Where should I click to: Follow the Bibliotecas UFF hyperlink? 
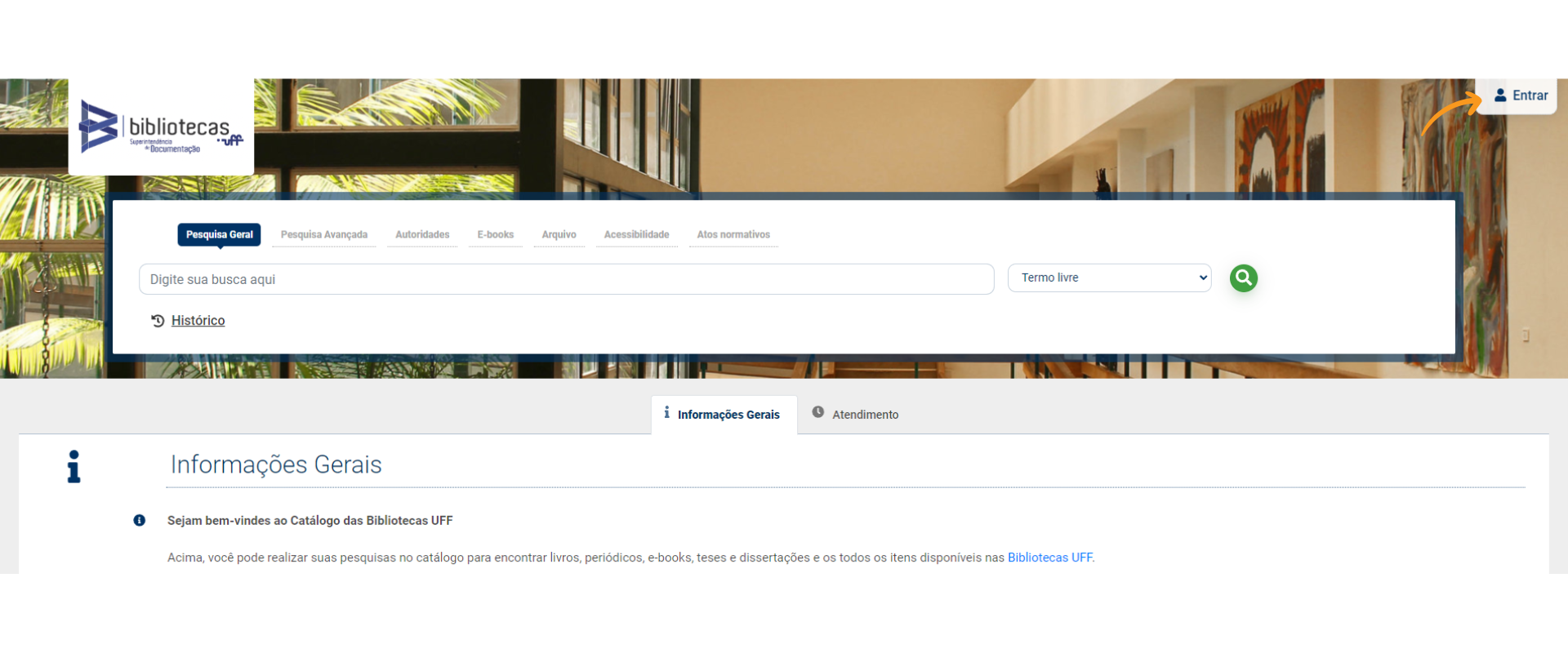pyautogui.click(x=1049, y=557)
